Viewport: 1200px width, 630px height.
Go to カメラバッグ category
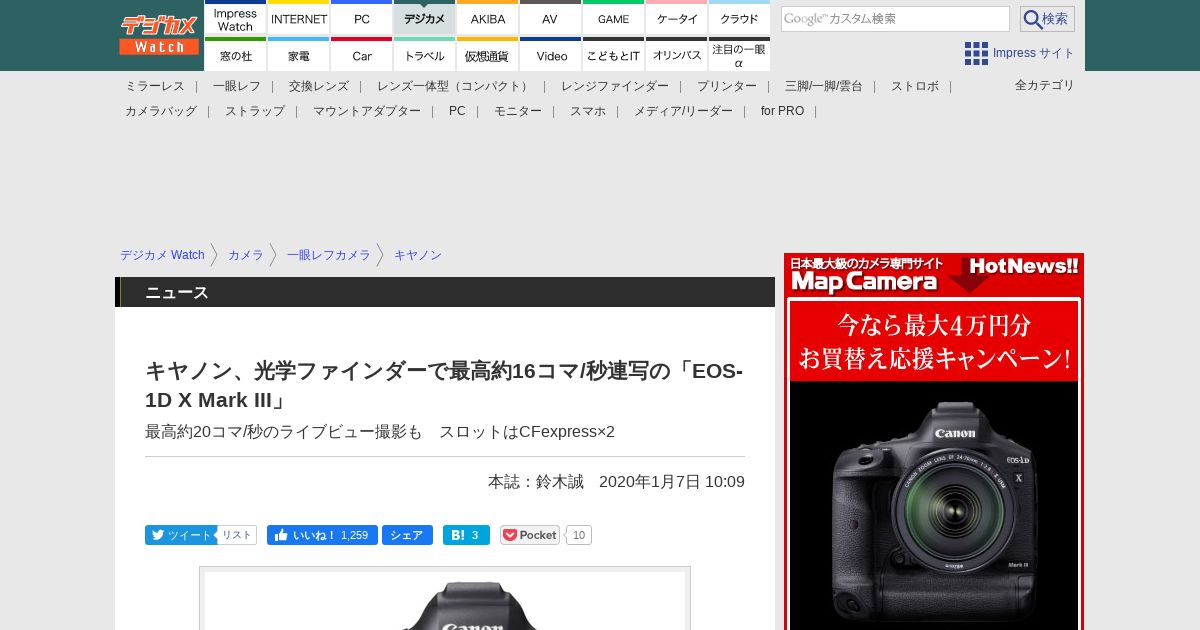tap(161, 111)
